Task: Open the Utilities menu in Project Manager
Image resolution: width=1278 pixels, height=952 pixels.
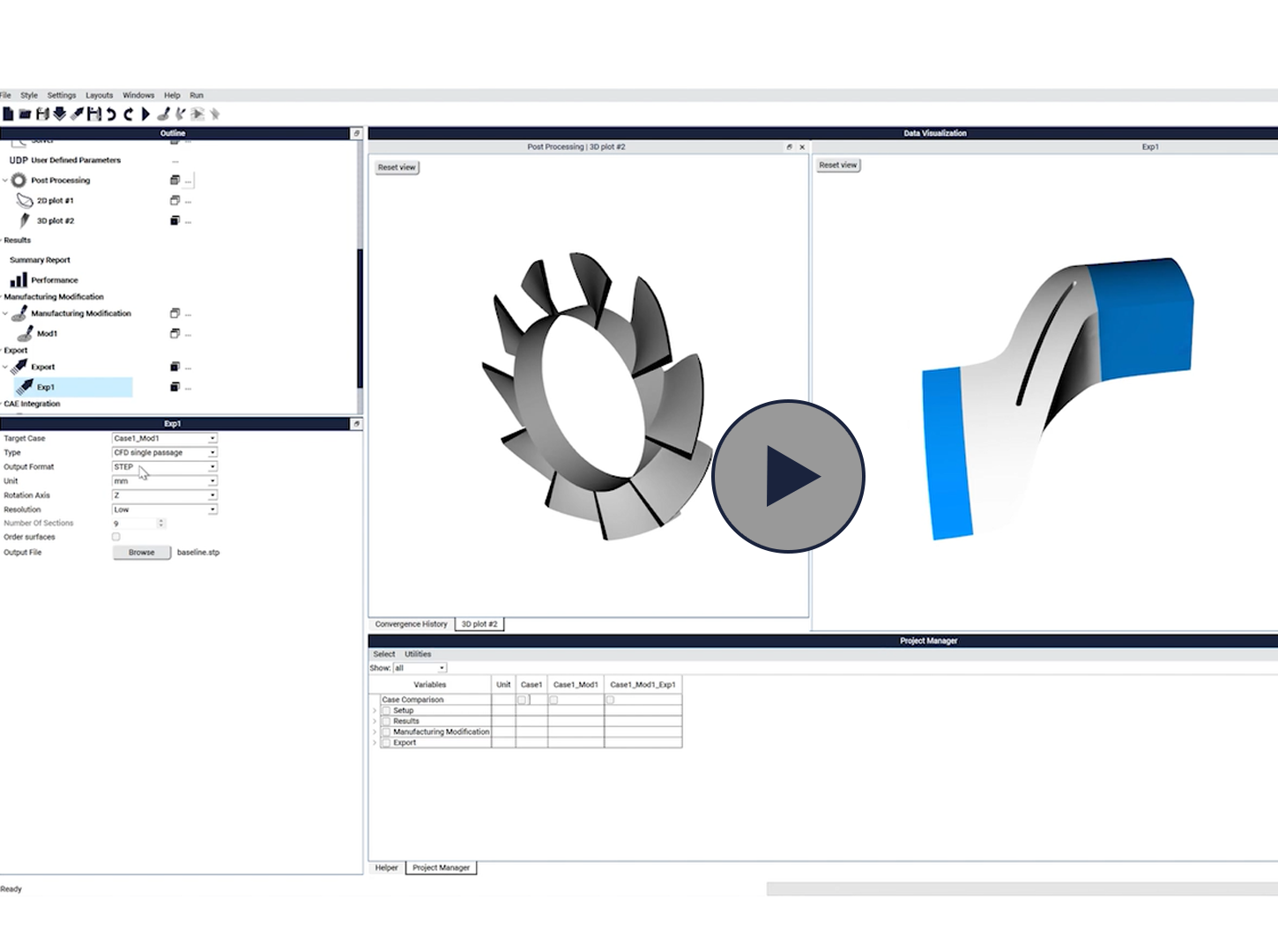Action: coord(418,654)
